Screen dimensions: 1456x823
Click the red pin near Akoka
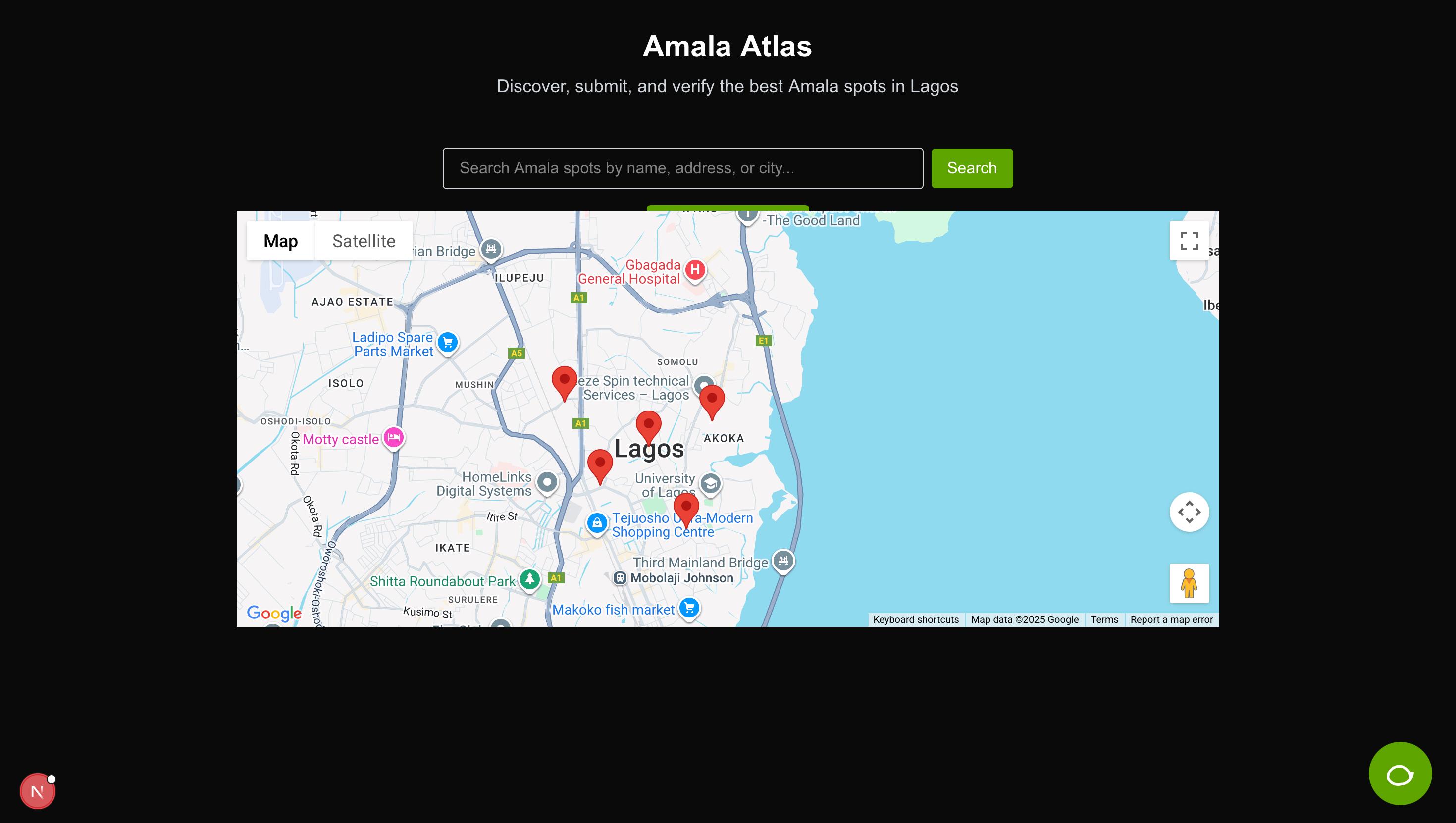click(x=712, y=400)
